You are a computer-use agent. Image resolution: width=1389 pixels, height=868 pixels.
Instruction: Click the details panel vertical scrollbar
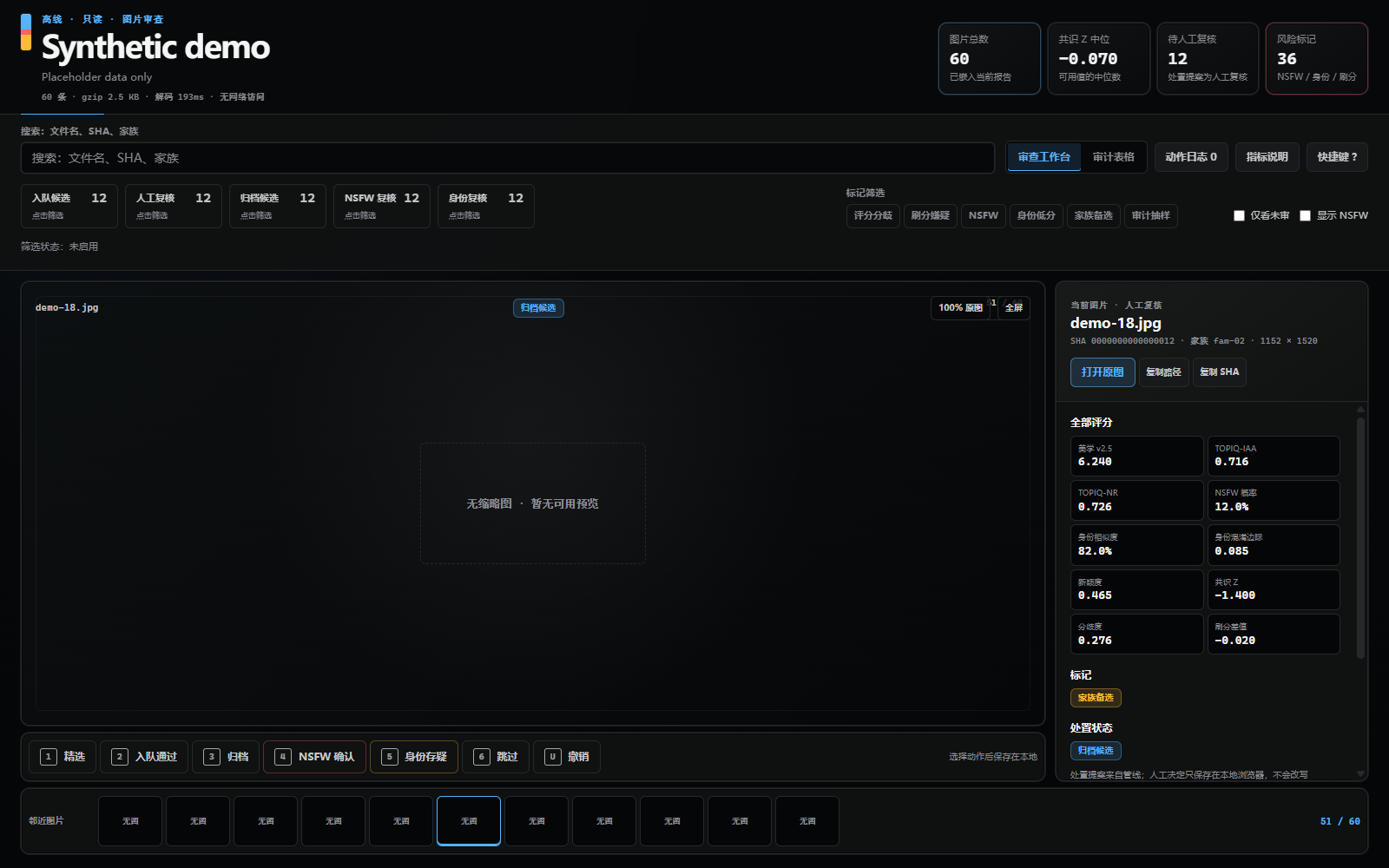(x=1360, y=538)
